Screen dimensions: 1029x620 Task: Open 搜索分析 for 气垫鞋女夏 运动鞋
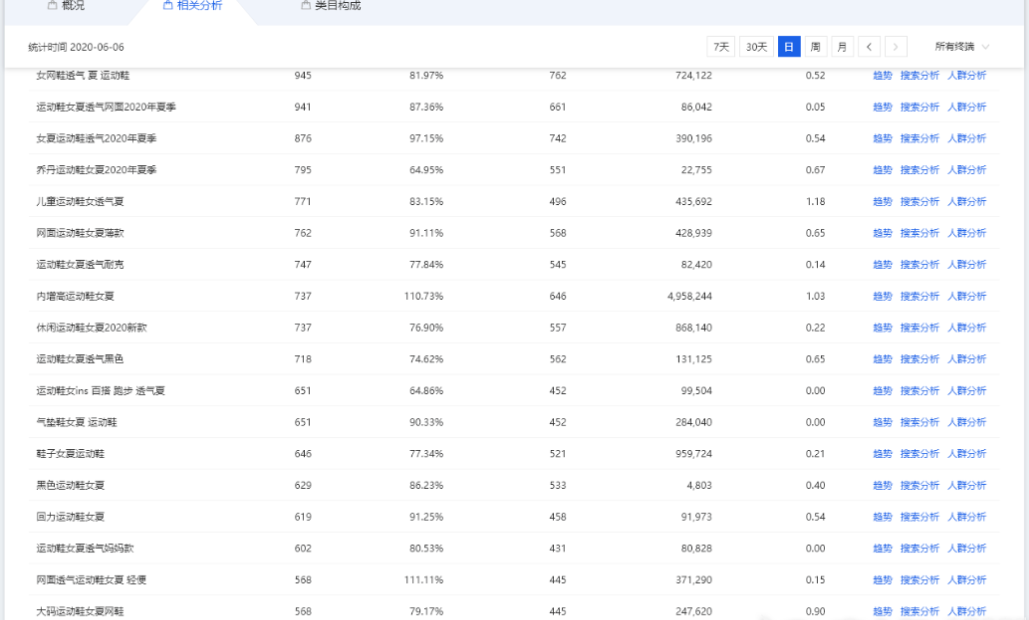(x=919, y=422)
